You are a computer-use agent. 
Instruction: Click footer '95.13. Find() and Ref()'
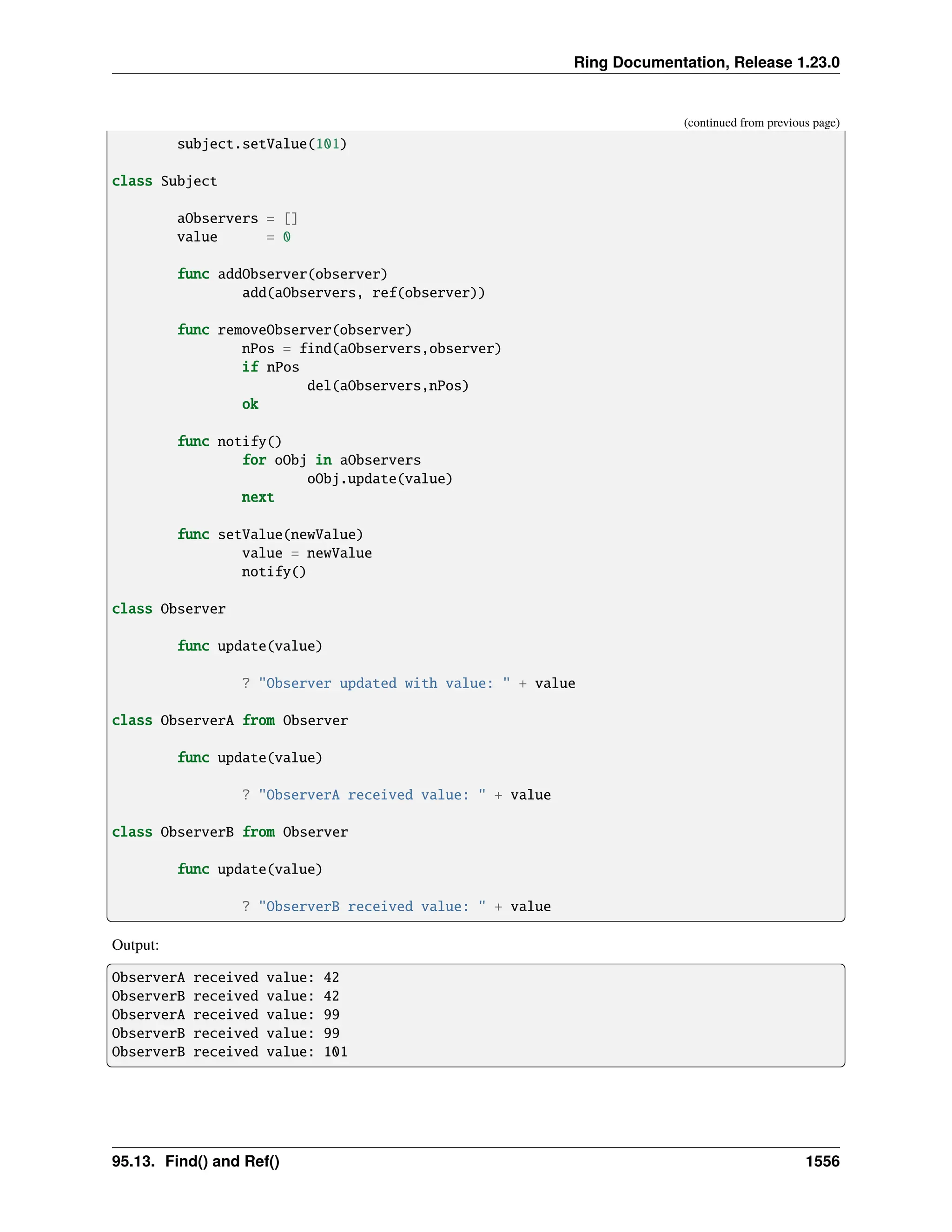pyautogui.click(x=196, y=1161)
